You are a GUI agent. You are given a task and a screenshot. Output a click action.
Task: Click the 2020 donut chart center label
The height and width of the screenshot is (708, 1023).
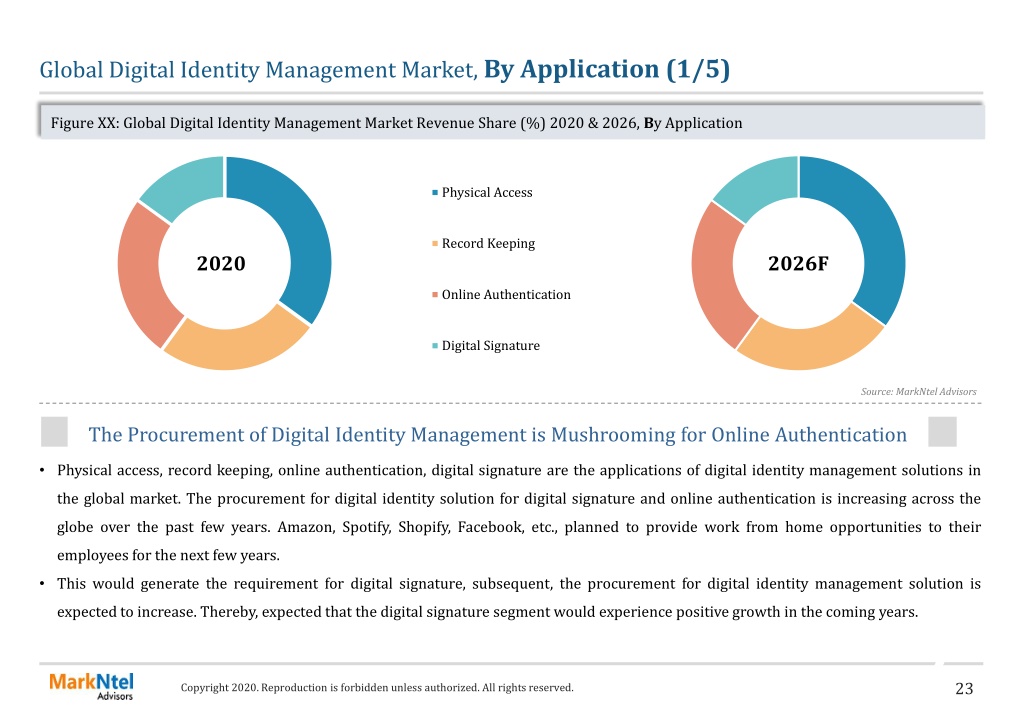point(221,263)
